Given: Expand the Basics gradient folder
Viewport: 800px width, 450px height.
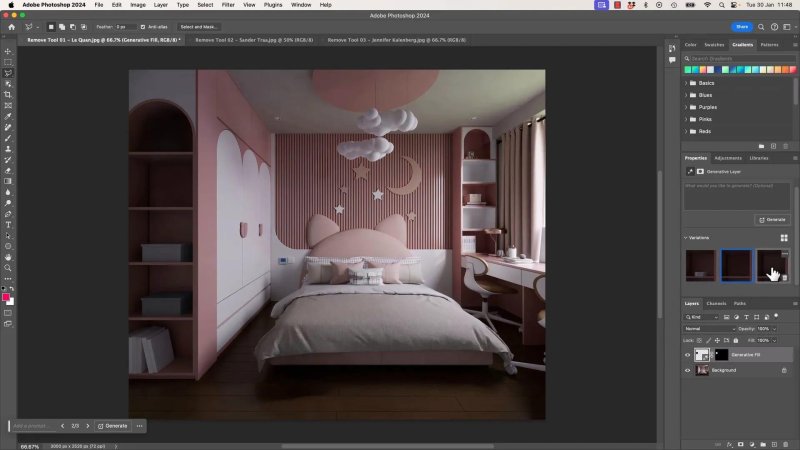Looking at the screenshot, I should pyautogui.click(x=686, y=83).
